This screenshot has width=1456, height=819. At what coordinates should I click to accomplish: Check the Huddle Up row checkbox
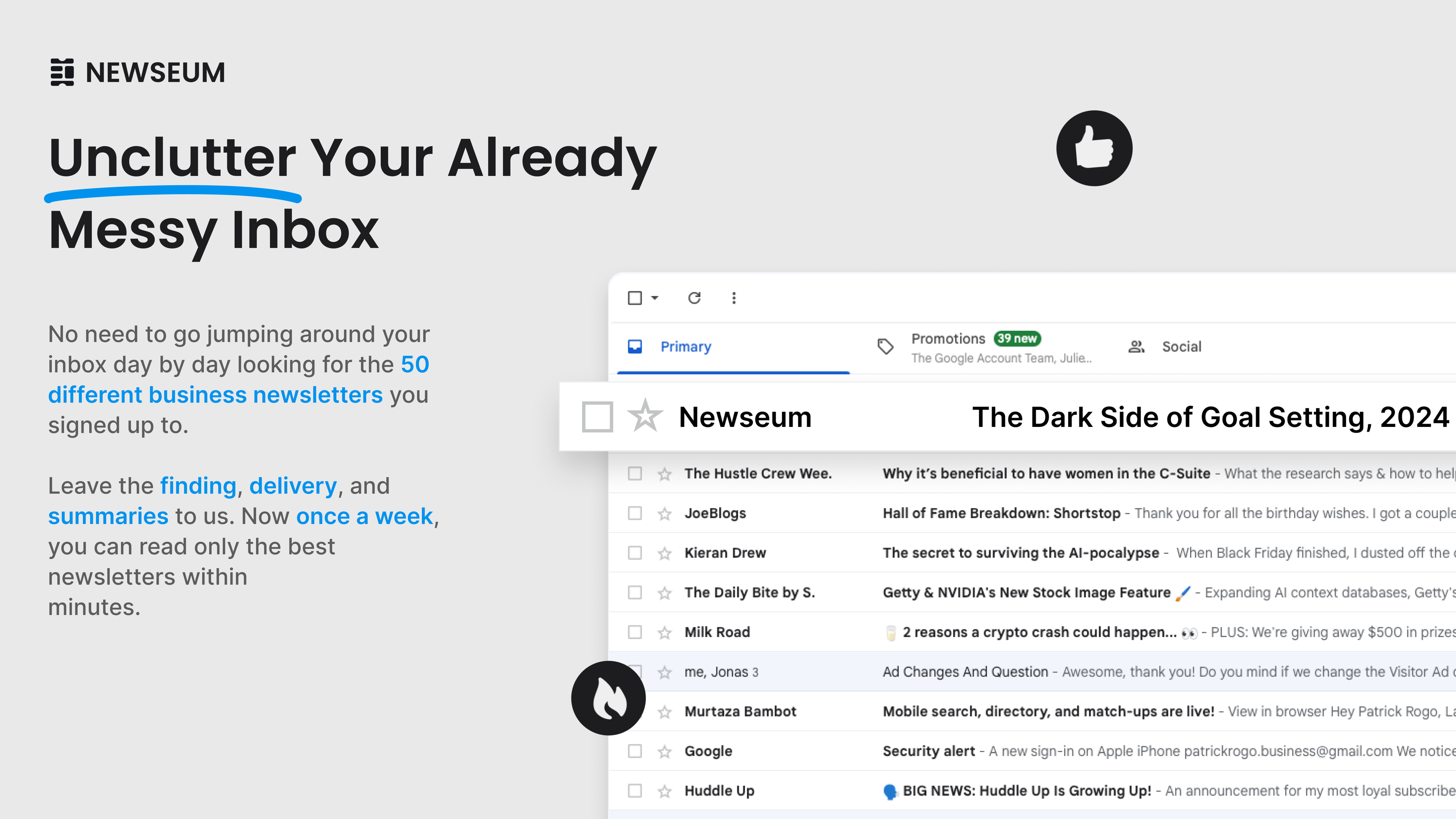635,790
